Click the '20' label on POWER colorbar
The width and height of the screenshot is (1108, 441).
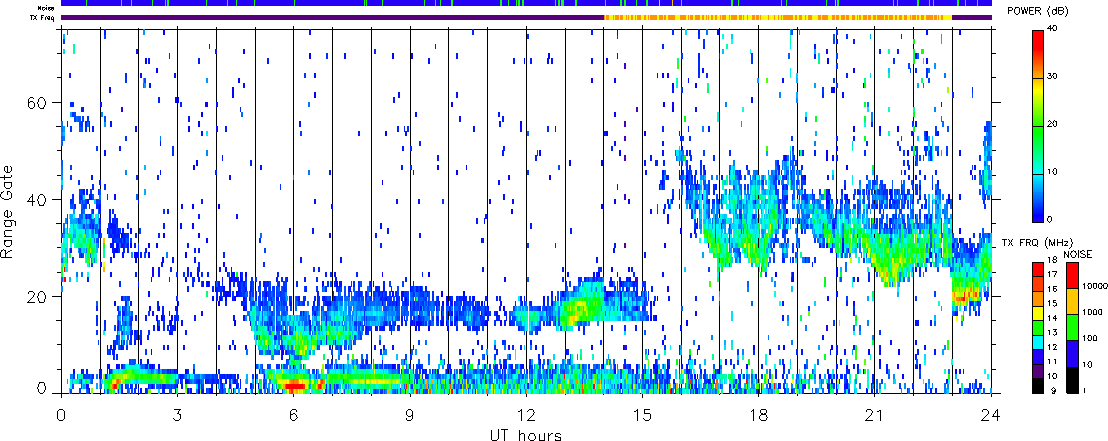[1053, 124]
